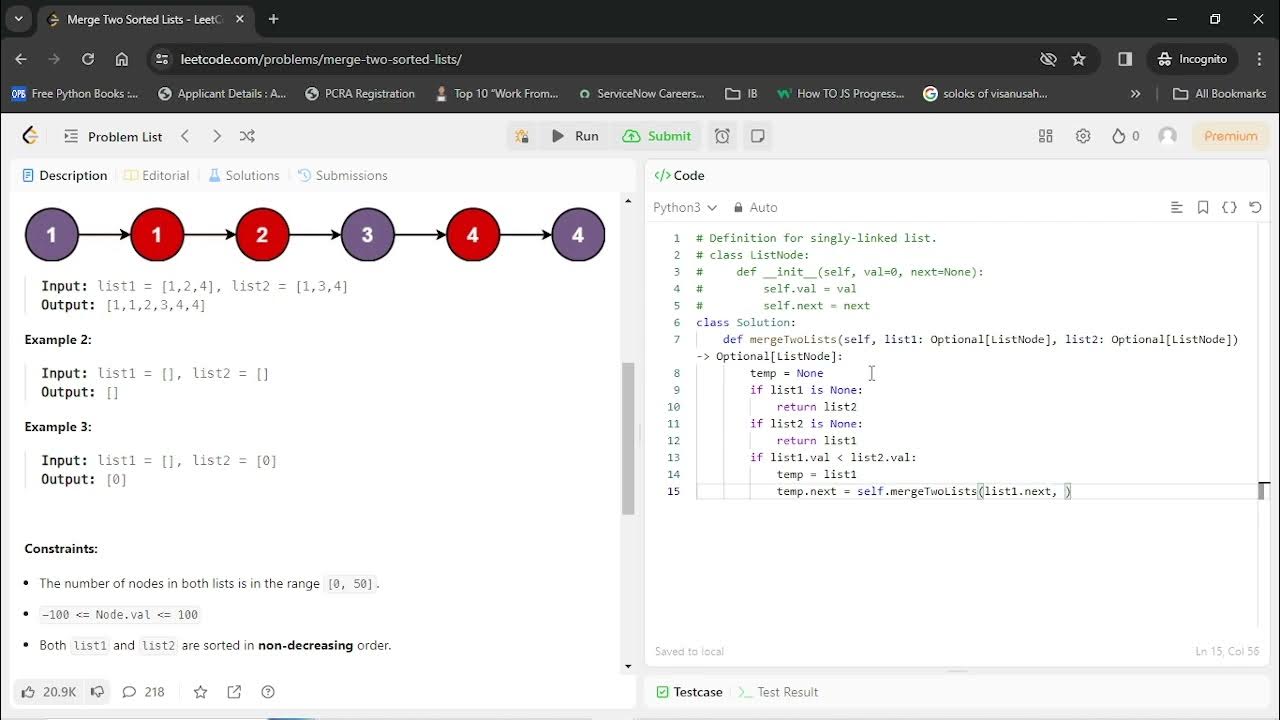The height and width of the screenshot is (720, 1280).
Task: Open Applicant Details bookmark
Action: 221,93
